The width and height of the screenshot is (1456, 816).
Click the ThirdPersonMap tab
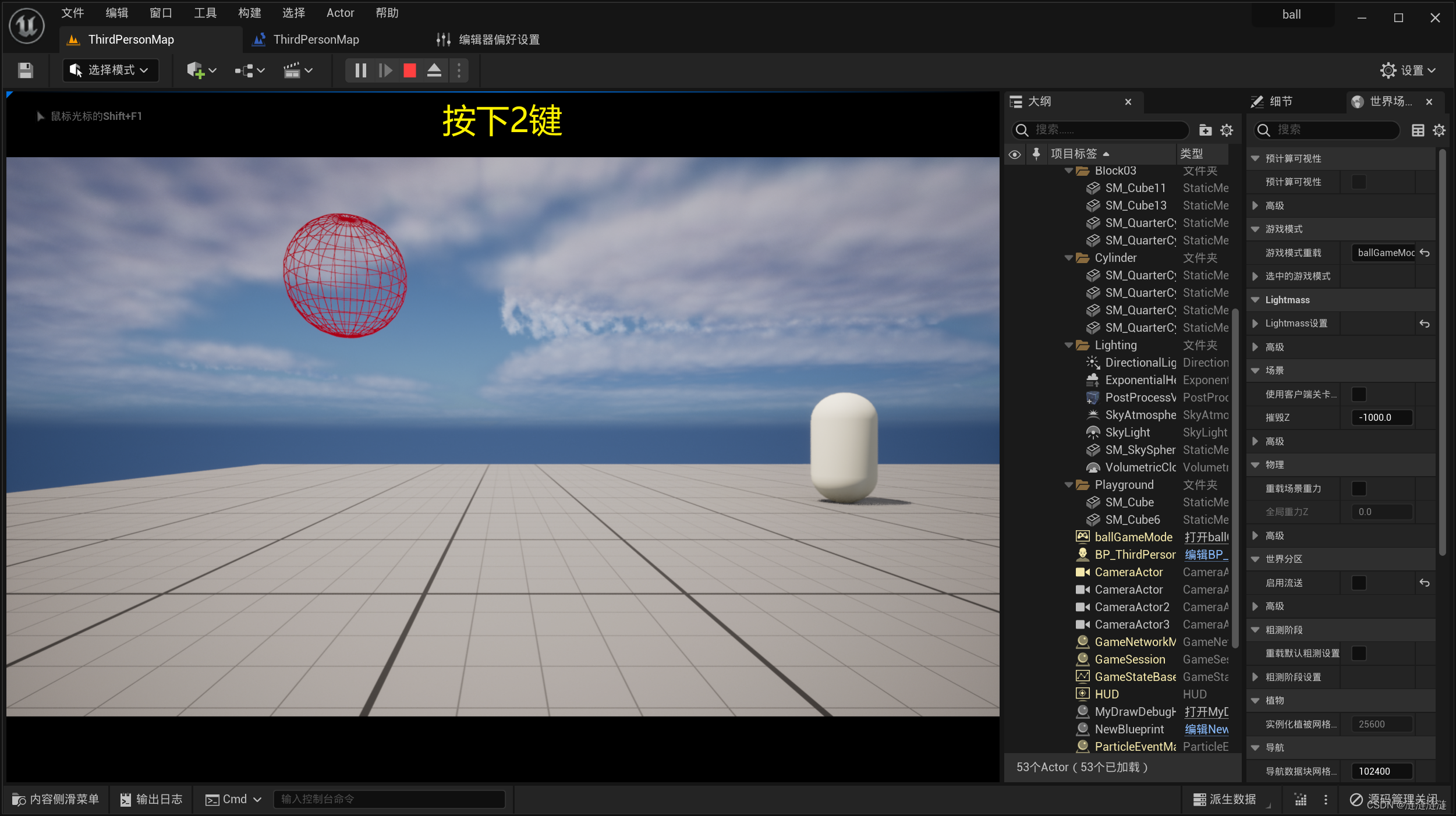click(x=129, y=39)
